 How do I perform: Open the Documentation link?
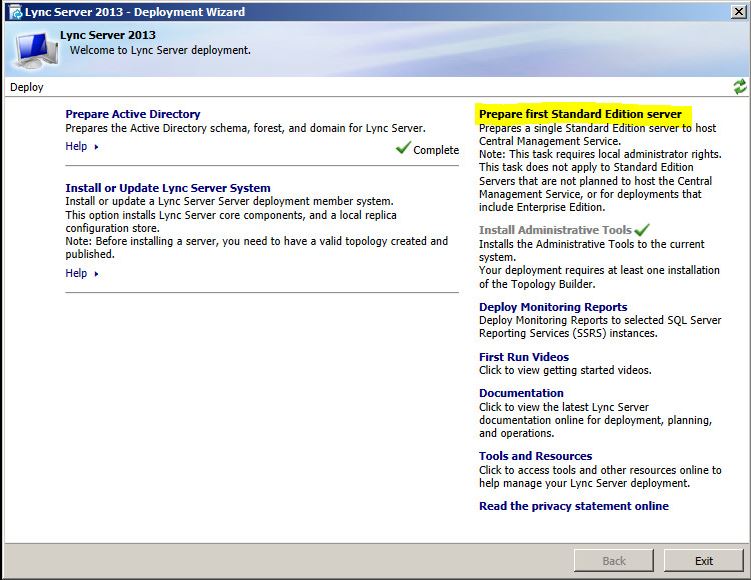click(521, 393)
